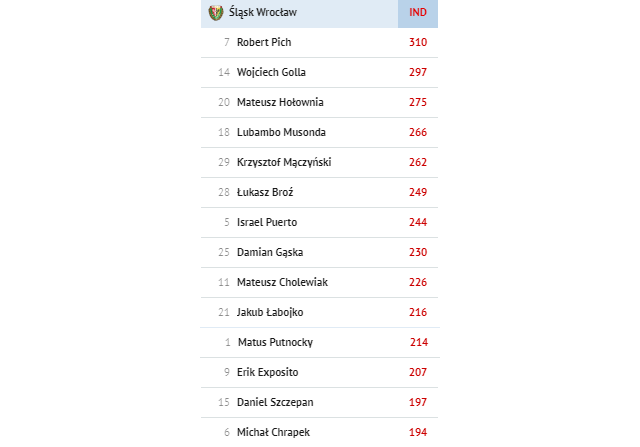640x447 pixels.
Task: Choose Mateusz Hołownia from the list
Action: pyautogui.click(x=280, y=102)
